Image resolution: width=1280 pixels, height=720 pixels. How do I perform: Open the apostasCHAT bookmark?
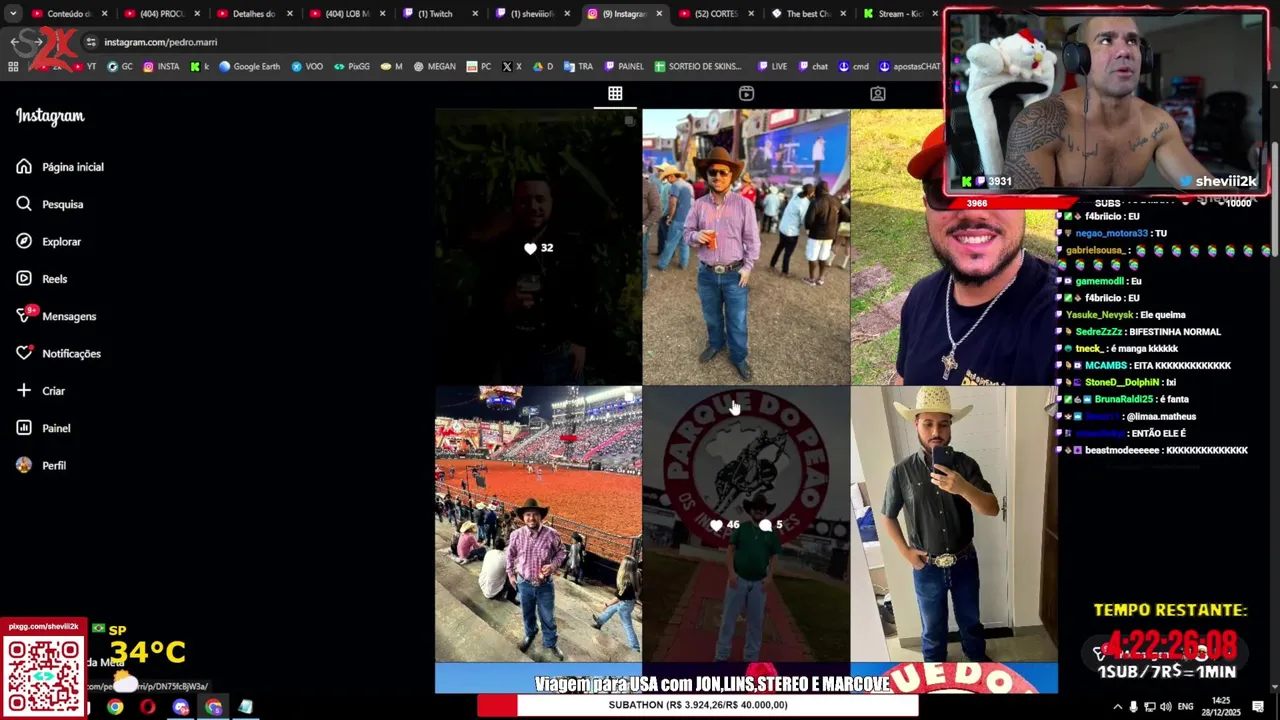pyautogui.click(x=910, y=67)
